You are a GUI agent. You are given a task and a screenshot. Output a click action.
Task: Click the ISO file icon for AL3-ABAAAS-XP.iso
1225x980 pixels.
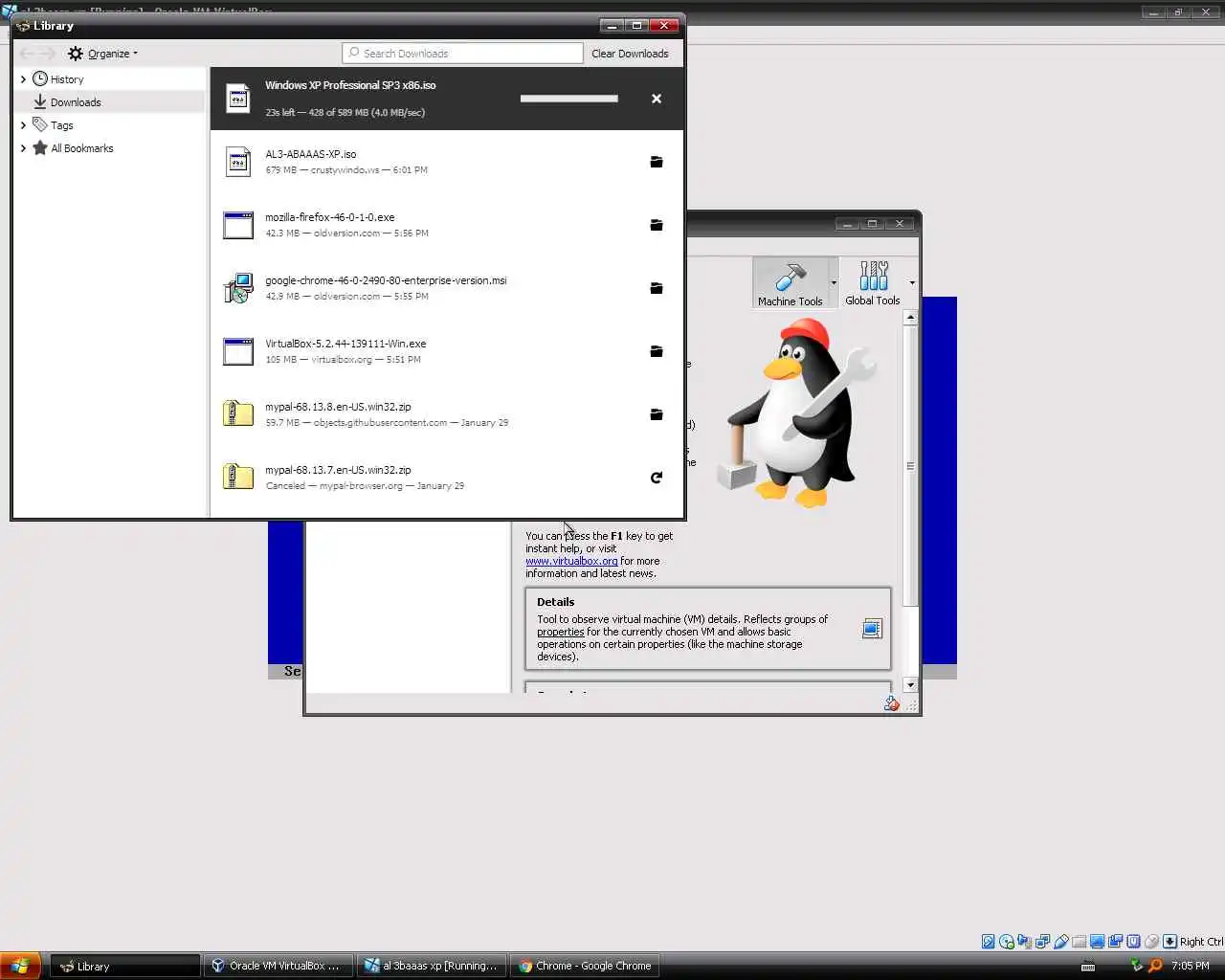(x=238, y=162)
